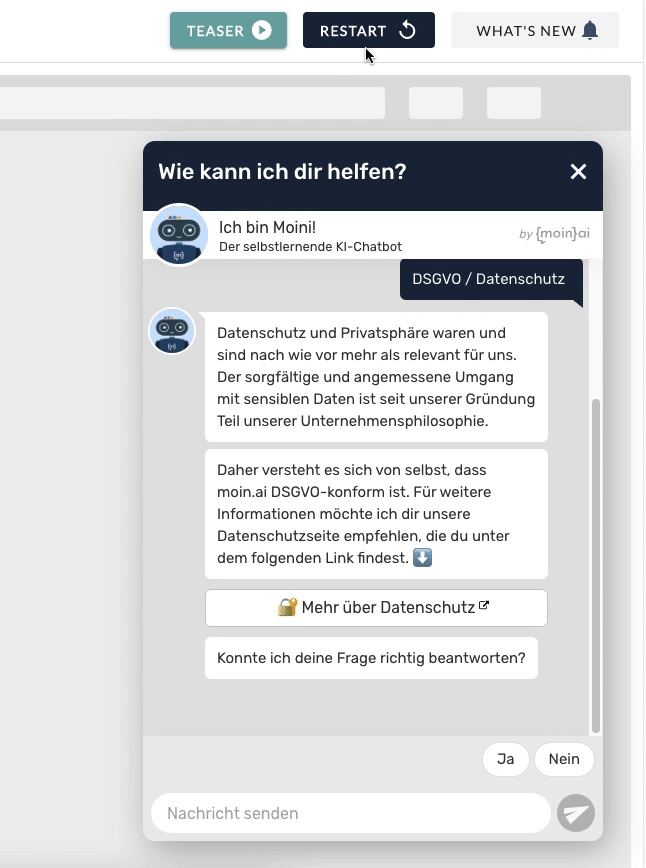The width and height of the screenshot is (646, 868).
Task: Open the Mehr über Datenschutz link
Action: pos(376,608)
